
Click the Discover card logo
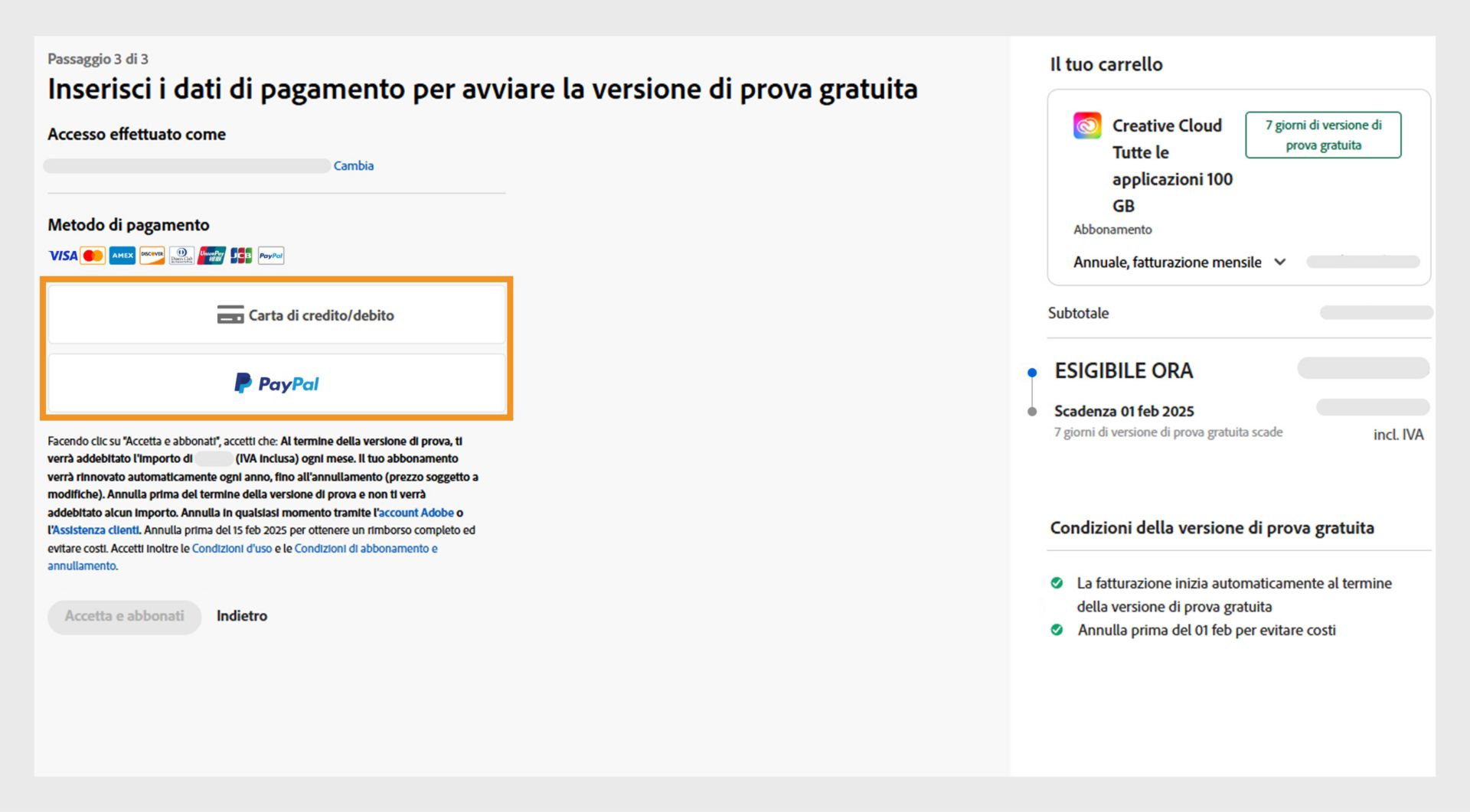[x=152, y=256]
